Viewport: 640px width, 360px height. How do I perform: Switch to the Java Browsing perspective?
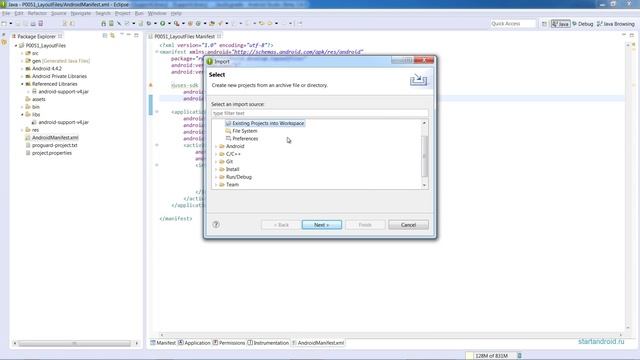[x=616, y=24]
